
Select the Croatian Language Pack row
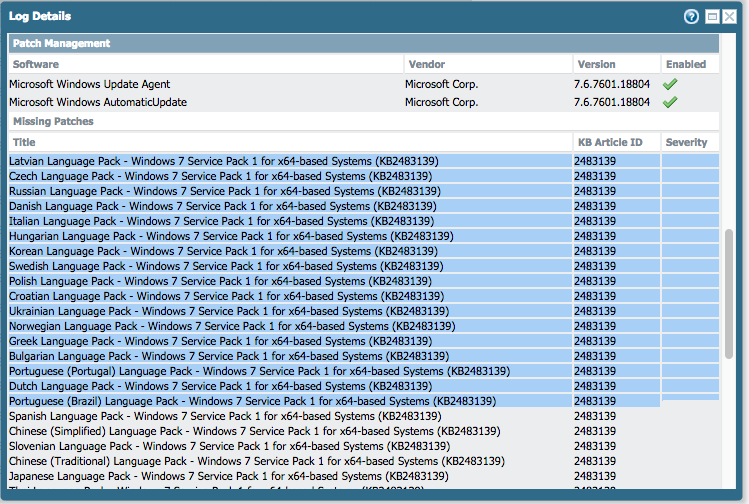click(x=364, y=296)
